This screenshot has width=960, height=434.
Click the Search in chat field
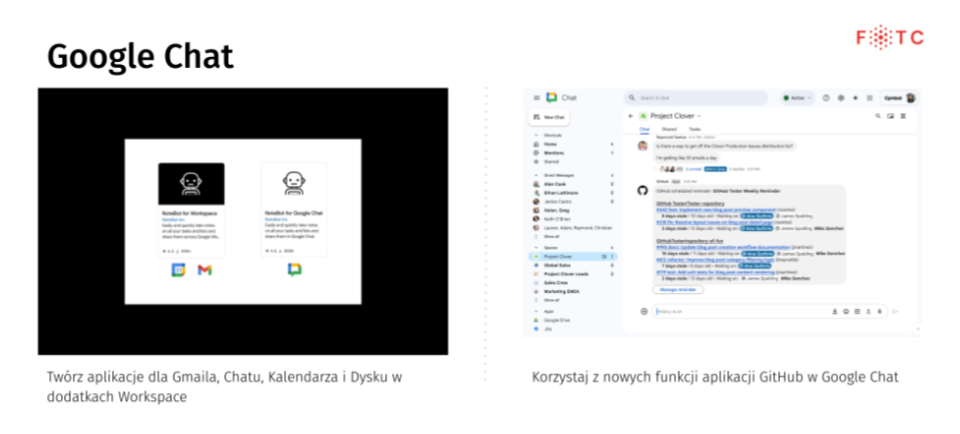click(x=696, y=98)
